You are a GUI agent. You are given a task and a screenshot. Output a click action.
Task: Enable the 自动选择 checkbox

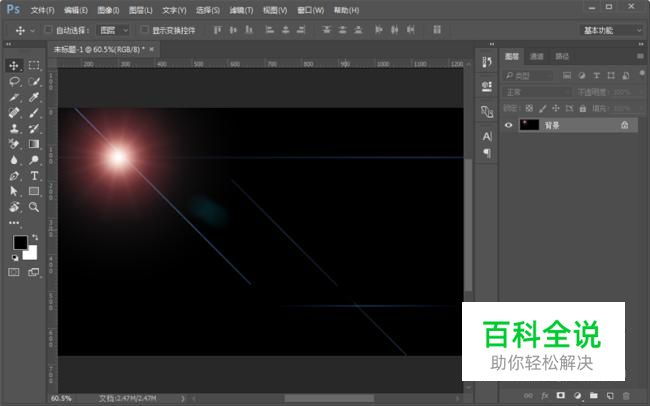(x=49, y=29)
